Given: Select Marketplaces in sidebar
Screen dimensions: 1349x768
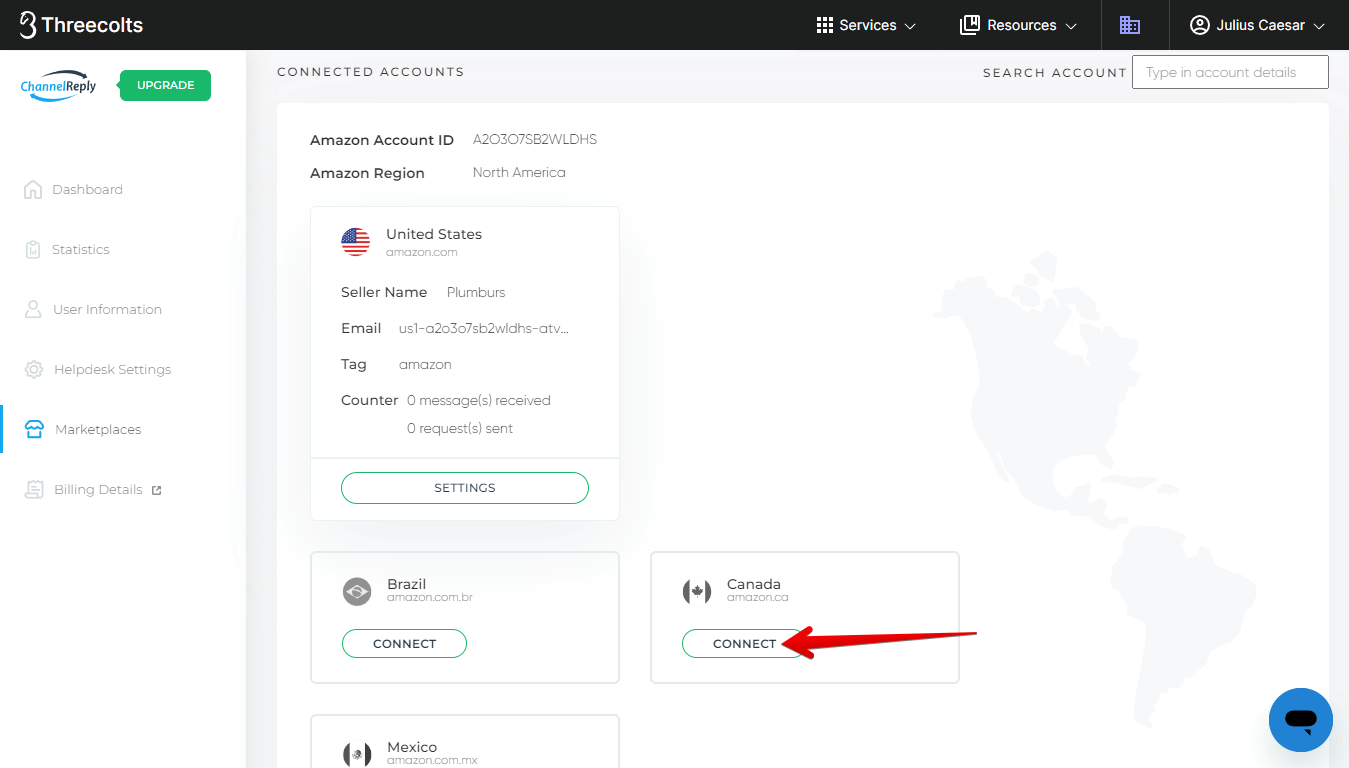Looking at the screenshot, I should pyautogui.click(x=98, y=429).
